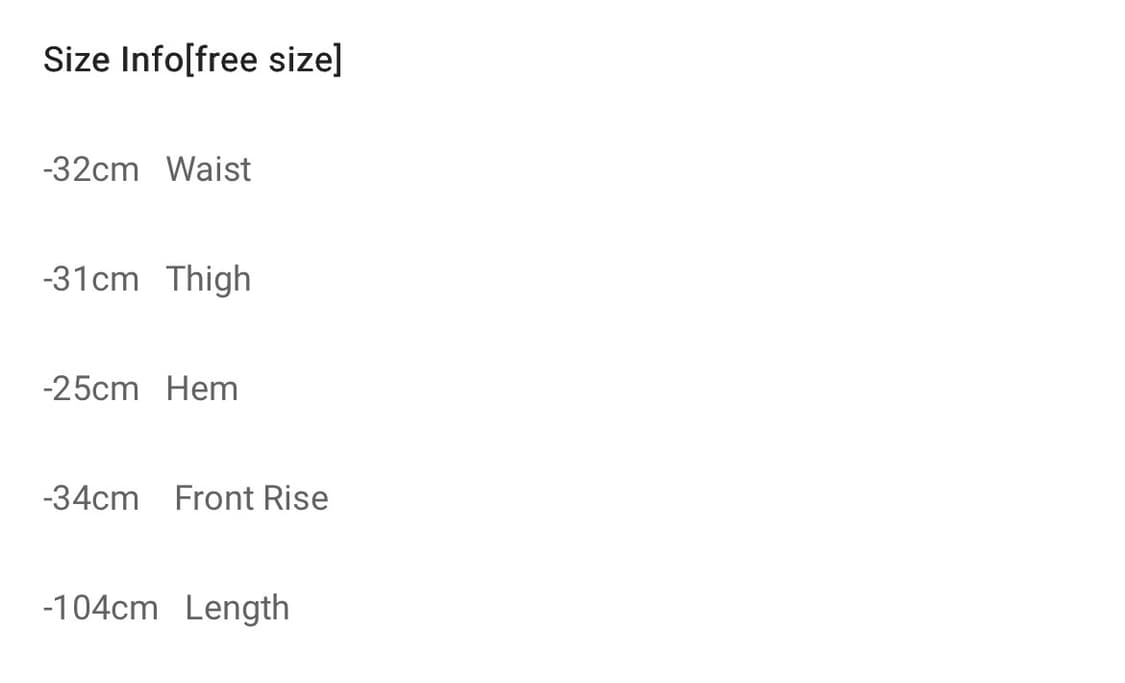1125x683 pixels.
Task: Select the Thigh label
Action: 208,280
